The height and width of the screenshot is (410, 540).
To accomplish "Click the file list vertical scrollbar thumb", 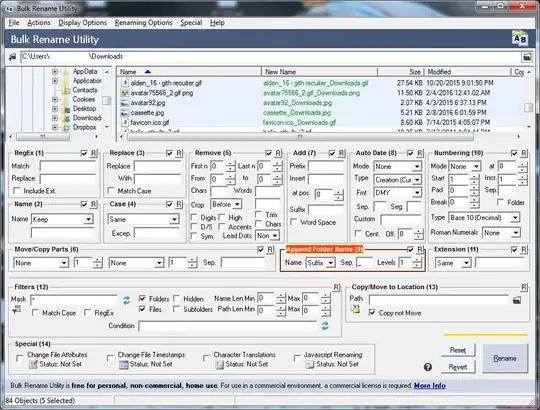I will point(528,107).
